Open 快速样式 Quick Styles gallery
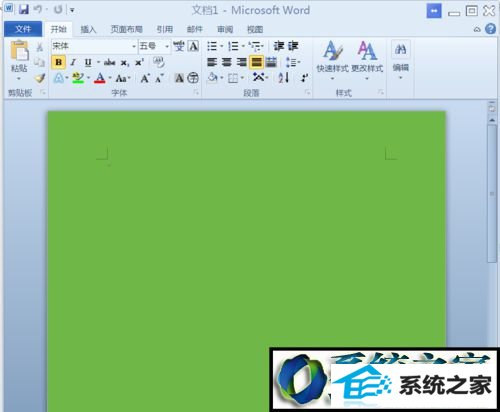The image size is (500, 412). click(x=332, y=61)
